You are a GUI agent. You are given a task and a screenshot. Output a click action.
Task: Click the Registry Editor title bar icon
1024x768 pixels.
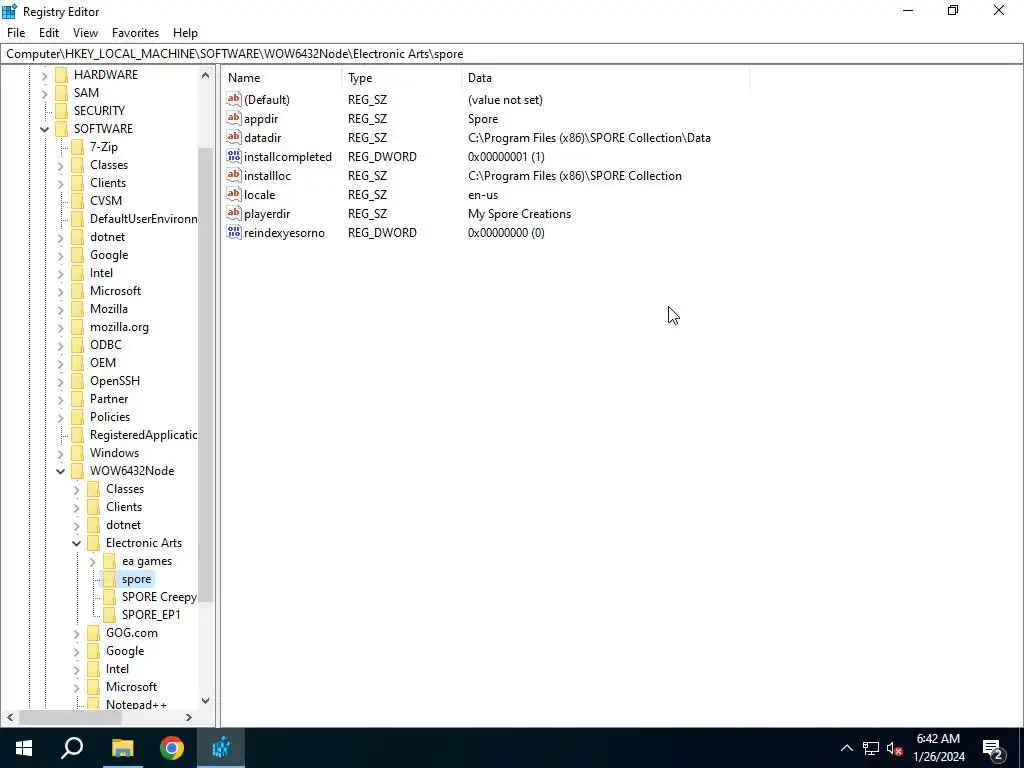click(9, 11)
